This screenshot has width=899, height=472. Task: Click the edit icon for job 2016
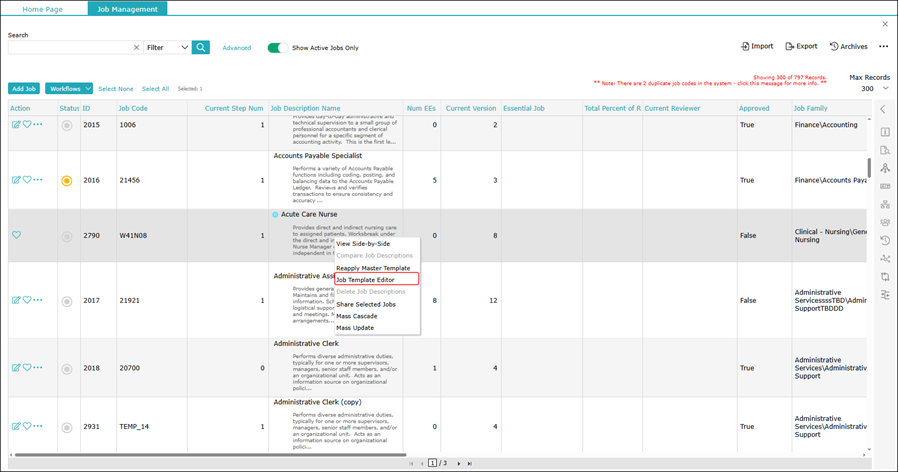[16, 180]
